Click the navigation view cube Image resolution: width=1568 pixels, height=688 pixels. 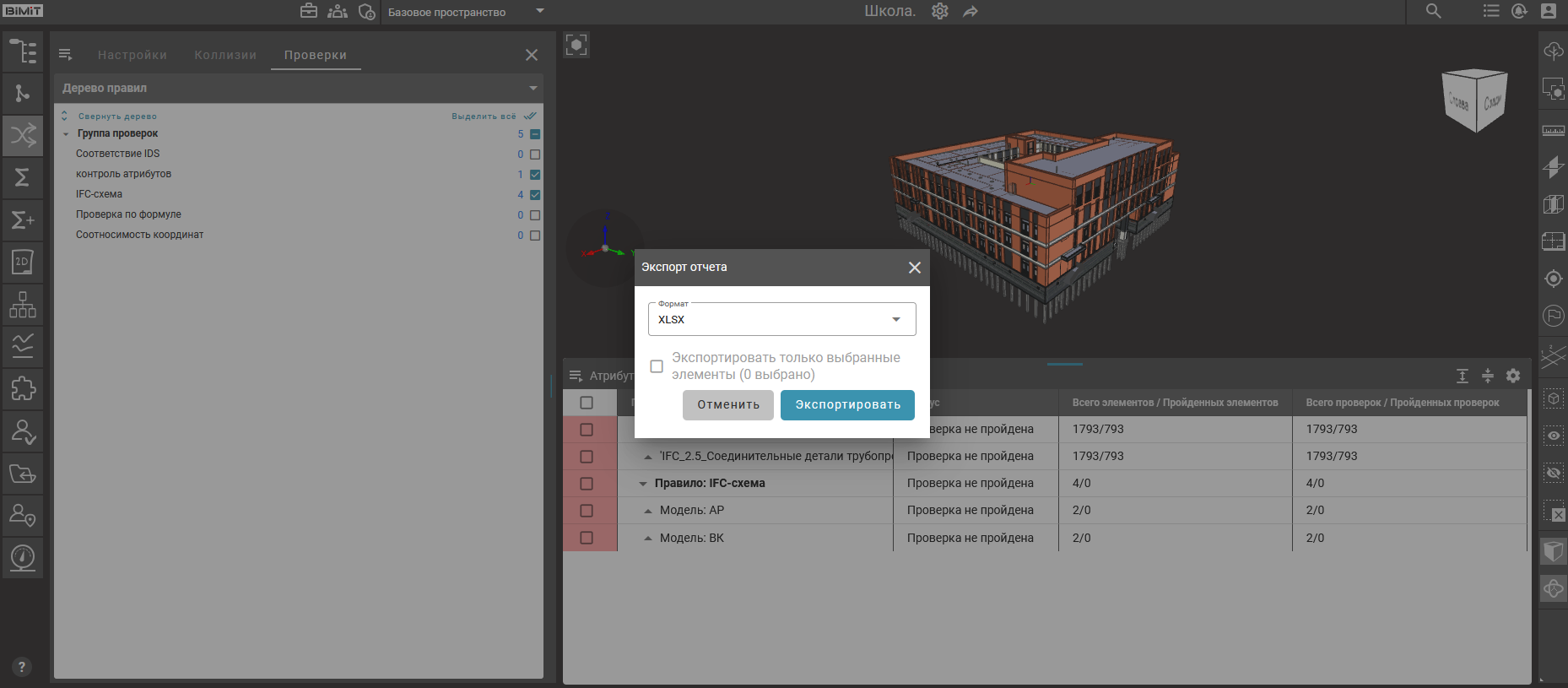[1474, 101]
